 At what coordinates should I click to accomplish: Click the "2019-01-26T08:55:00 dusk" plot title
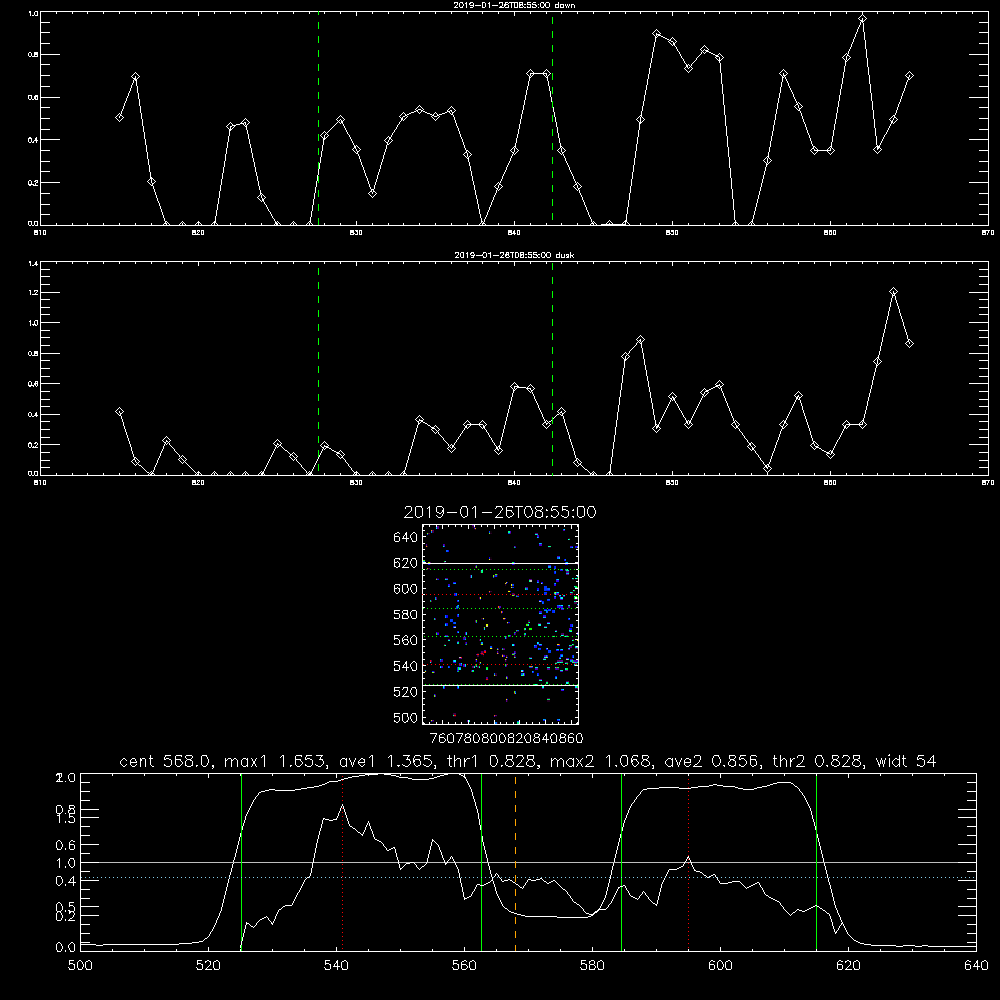[514, 255]
